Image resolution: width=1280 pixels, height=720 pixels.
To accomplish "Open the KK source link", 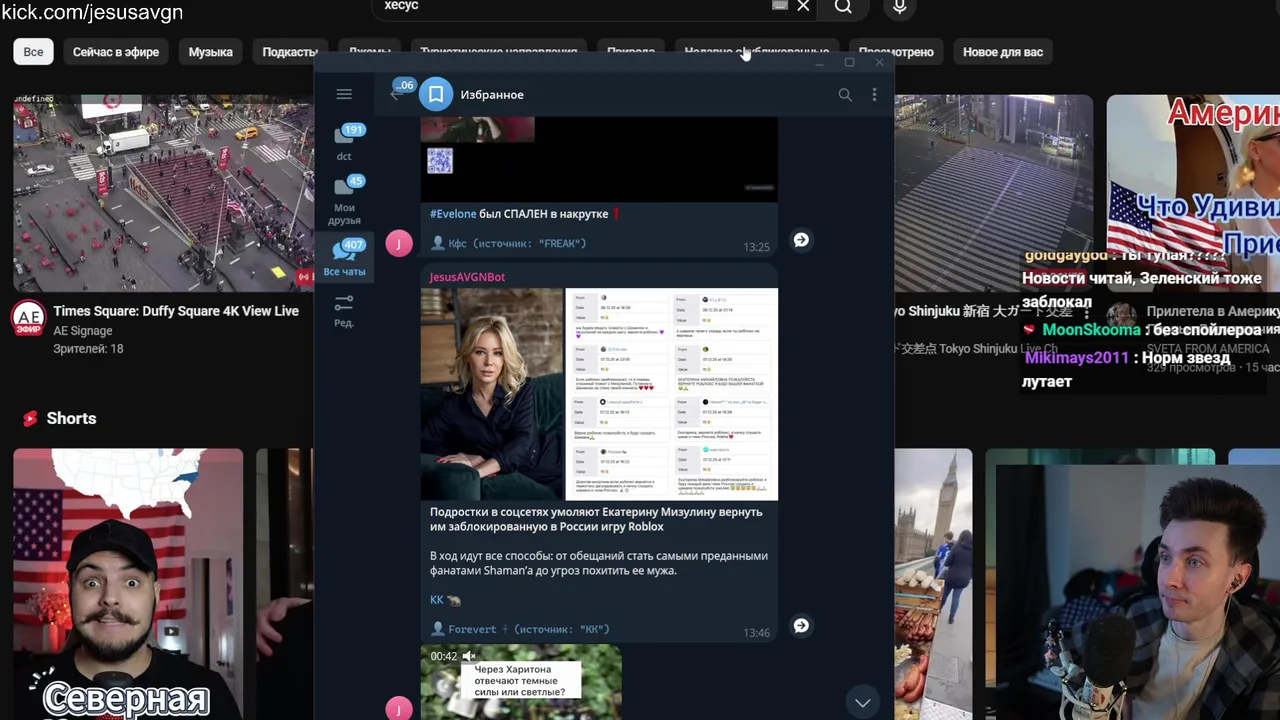I will 437,600.
